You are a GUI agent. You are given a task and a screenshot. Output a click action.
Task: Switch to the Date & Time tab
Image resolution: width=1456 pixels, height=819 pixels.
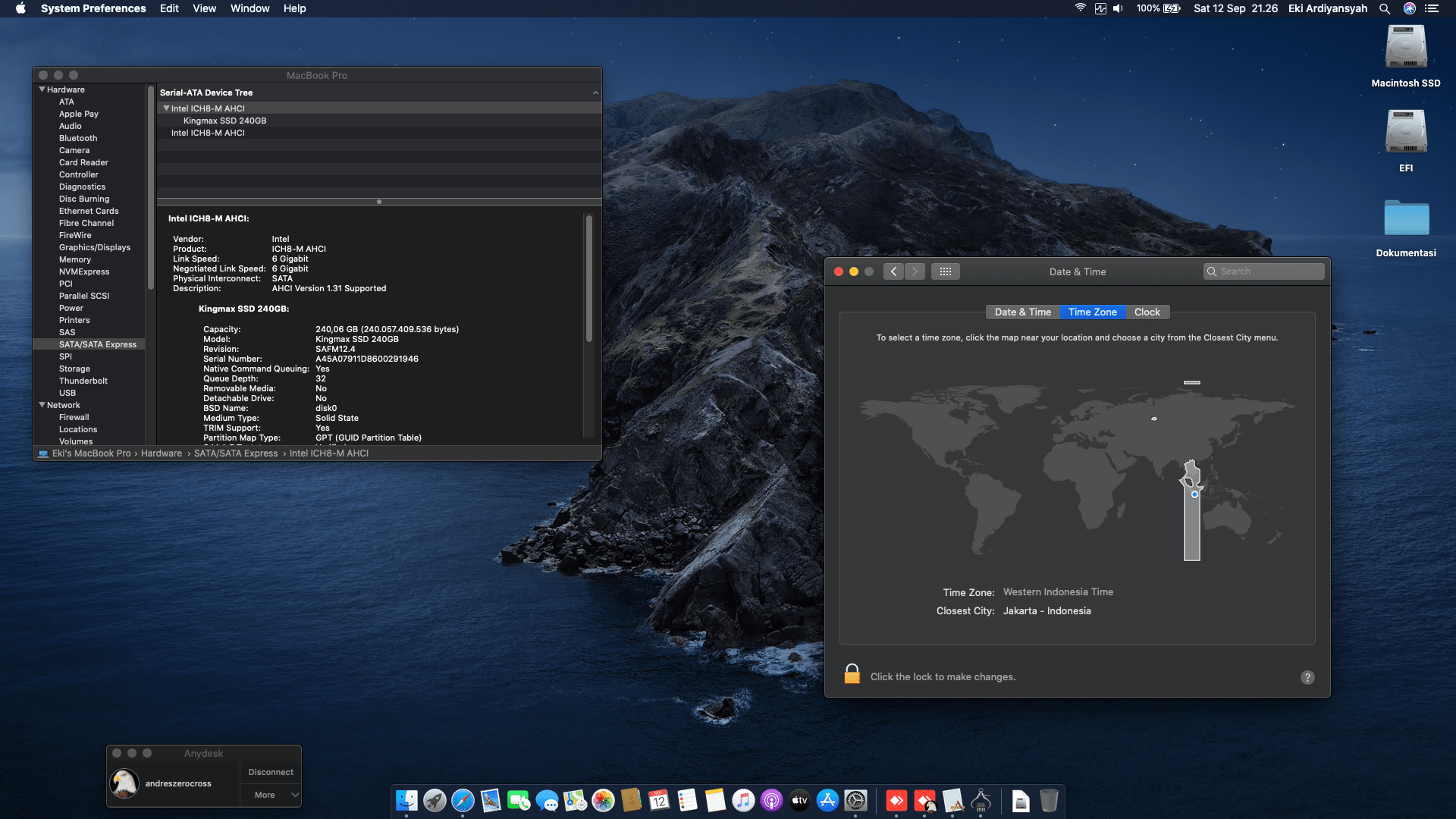point(1022,312)
